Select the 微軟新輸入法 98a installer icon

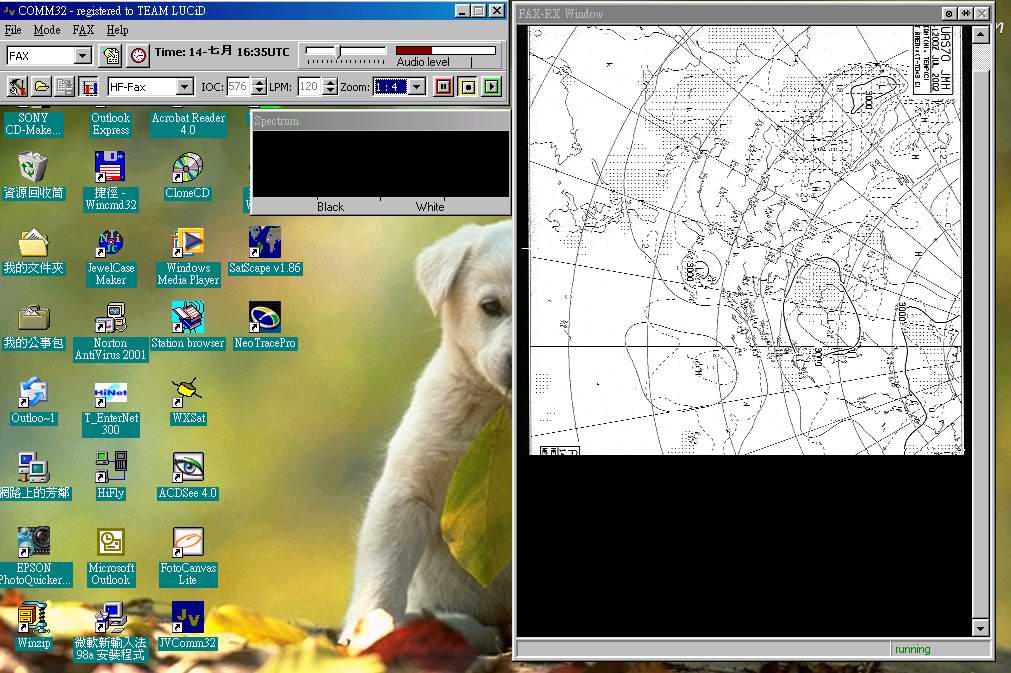tap(110, 631)
